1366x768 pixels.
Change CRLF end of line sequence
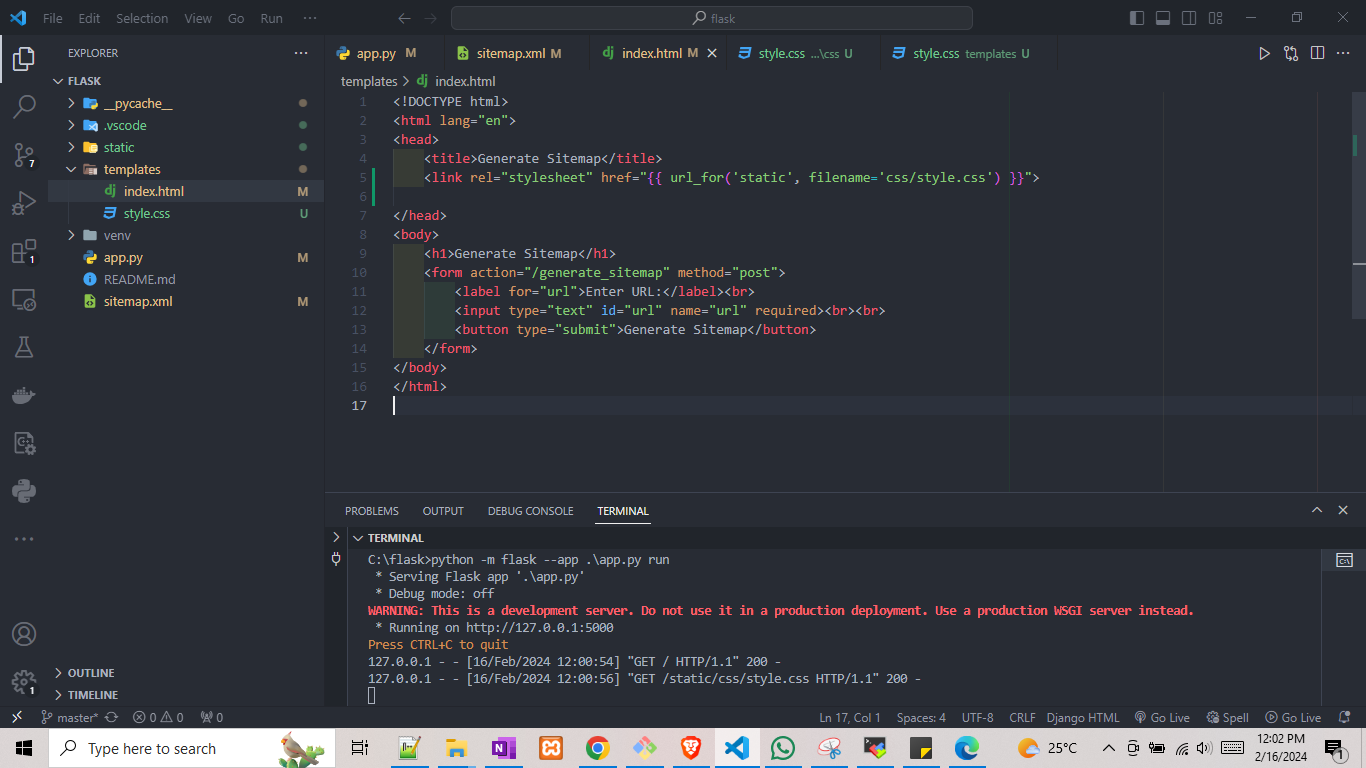coord(1022,717)
